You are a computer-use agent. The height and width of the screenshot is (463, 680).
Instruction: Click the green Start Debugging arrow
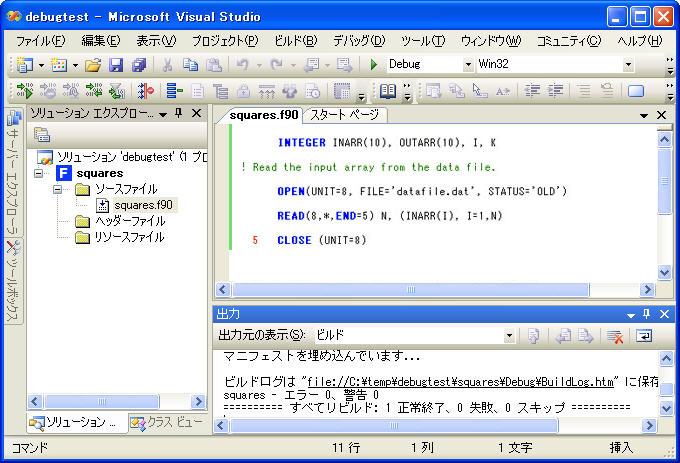pos(373,64)
